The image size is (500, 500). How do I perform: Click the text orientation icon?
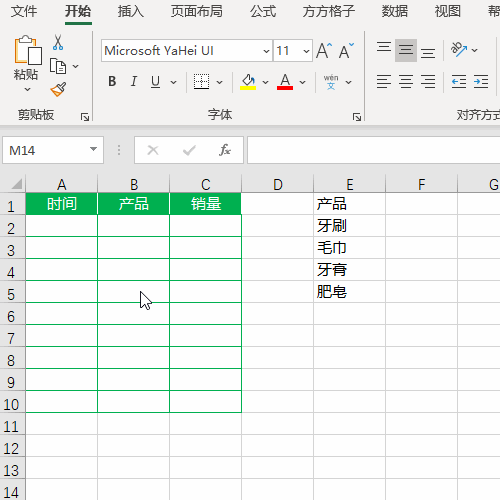pyautogui.click(x=459, y=50)
